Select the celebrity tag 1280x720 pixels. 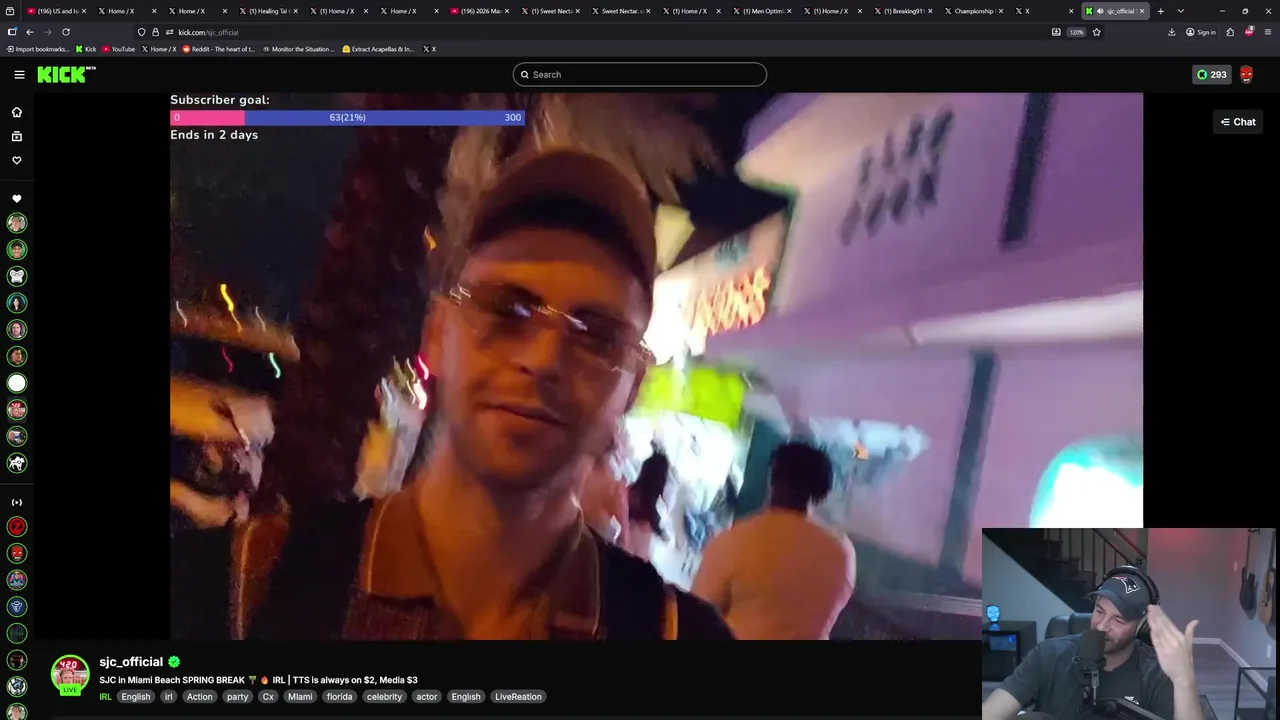[384, 697]
